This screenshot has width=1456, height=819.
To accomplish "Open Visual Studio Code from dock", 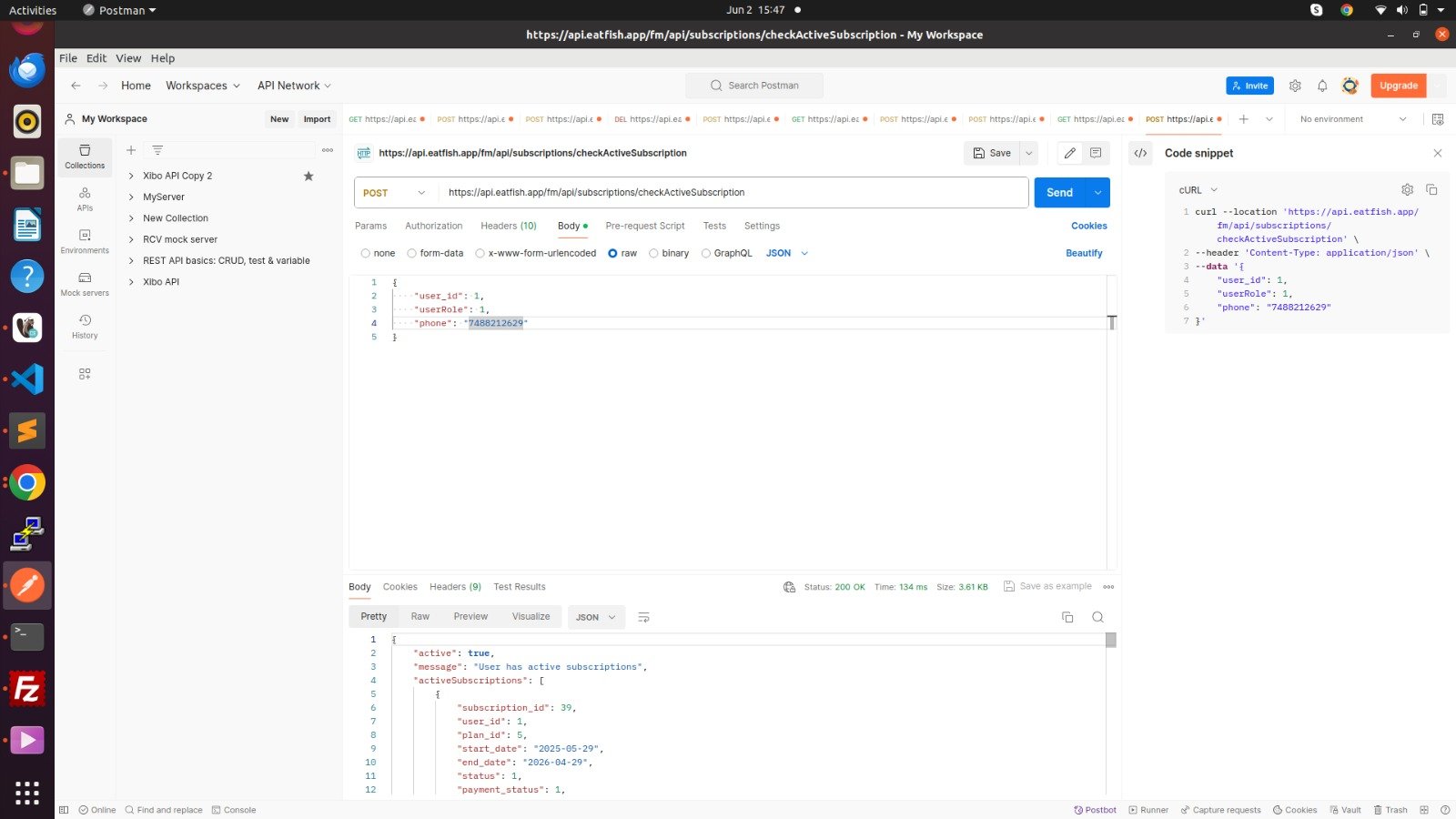I will (x=26, y=379).
